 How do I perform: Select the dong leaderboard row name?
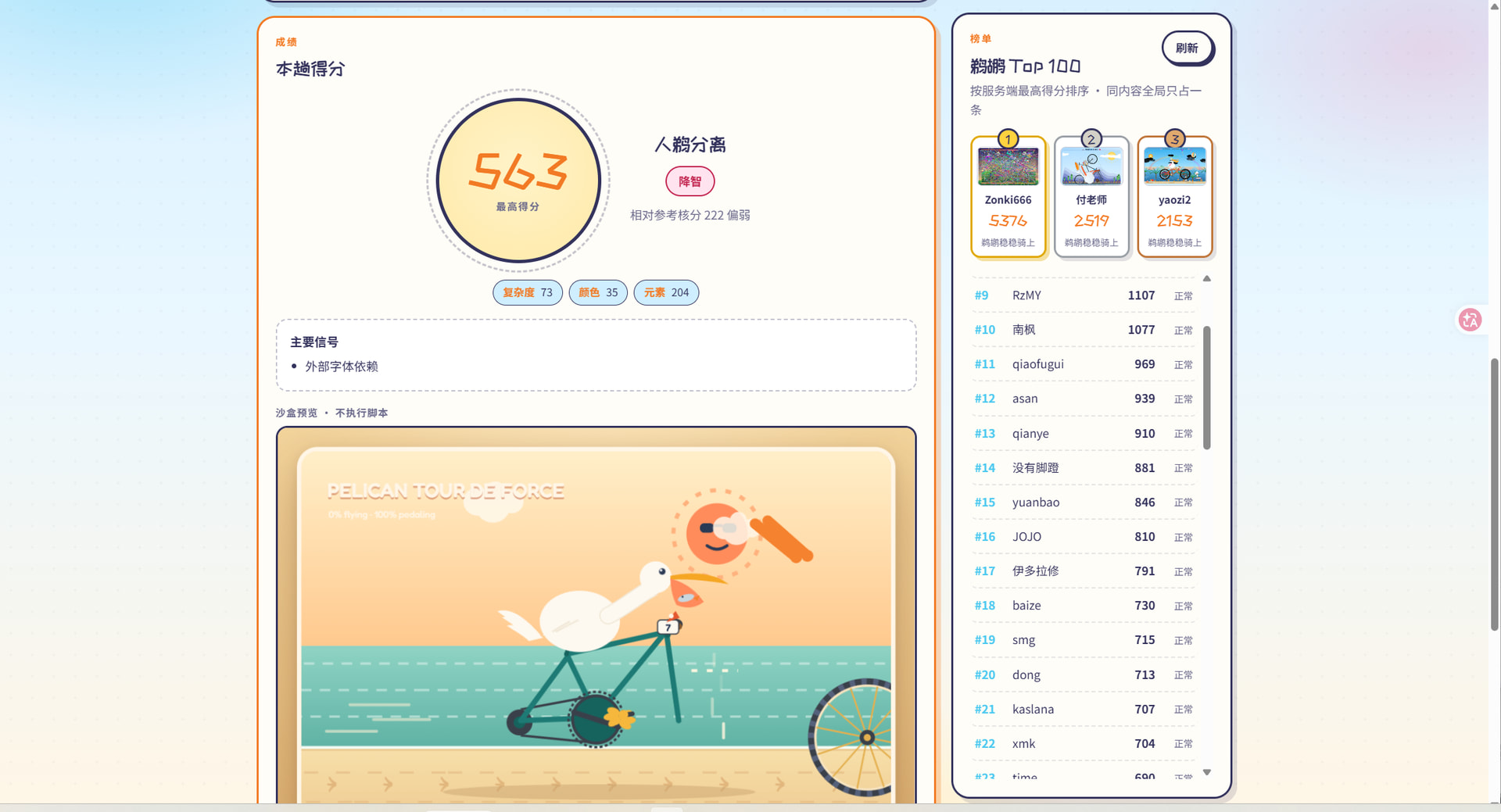click(1026, 675)
